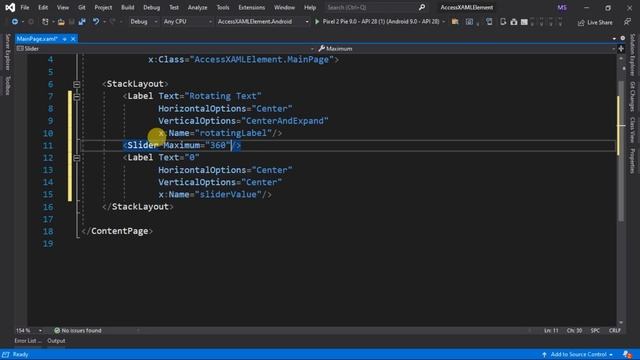This screenshot has width=640, height=360.
Task: Click the search magnifier icon
Action: pyautogui.click(x=422, y=7)
